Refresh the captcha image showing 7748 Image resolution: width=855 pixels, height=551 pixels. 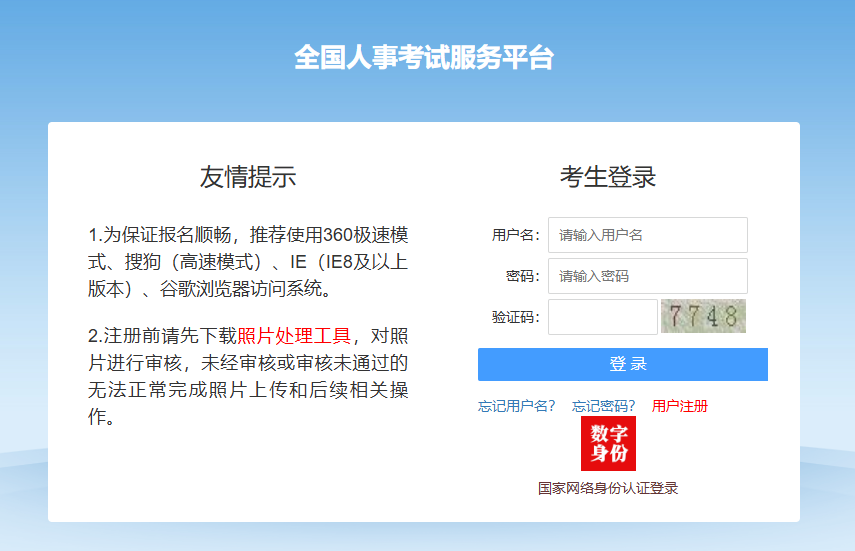(x=703, y=316)
